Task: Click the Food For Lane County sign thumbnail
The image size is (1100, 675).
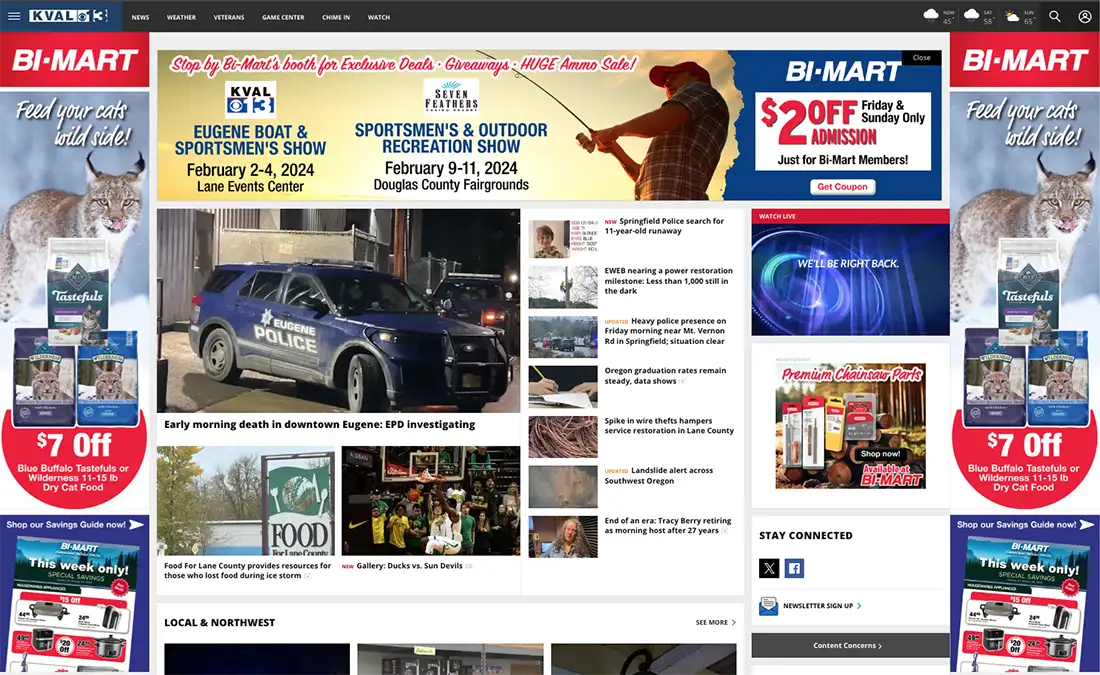Action: click(x=246, y=501)
